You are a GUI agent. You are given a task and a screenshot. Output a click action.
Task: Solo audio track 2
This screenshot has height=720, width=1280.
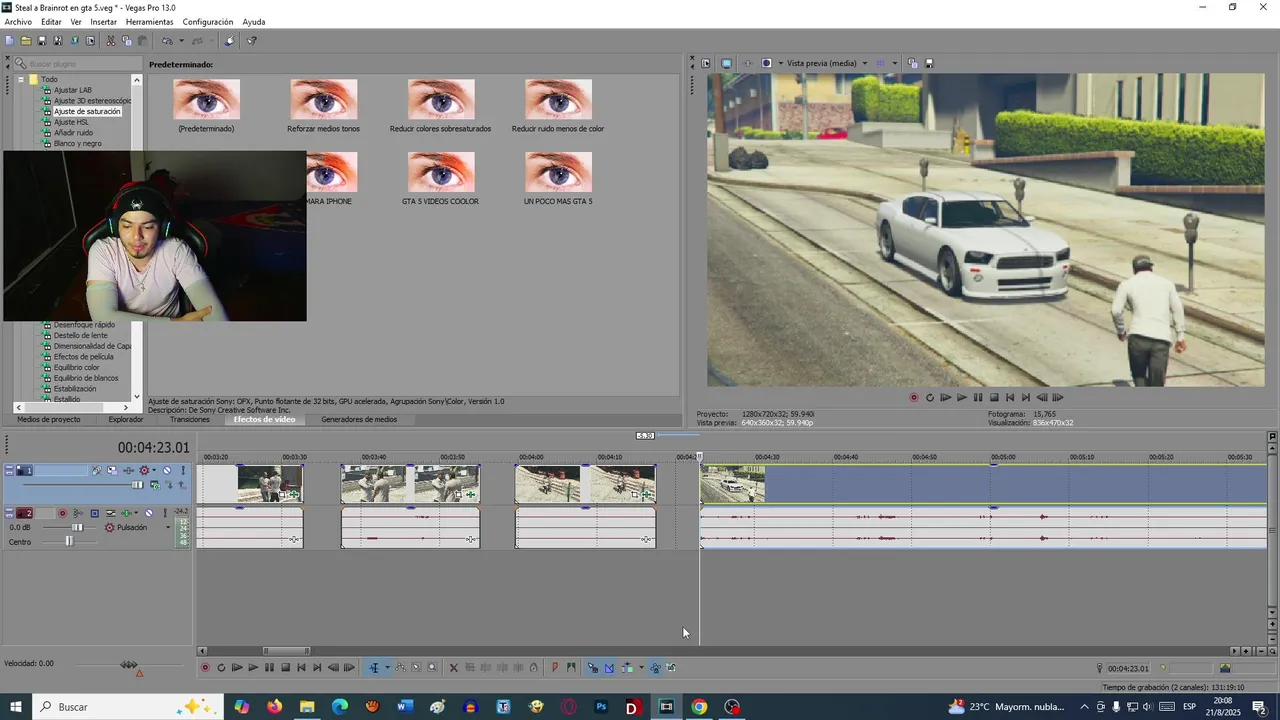(x=165, y=513)
